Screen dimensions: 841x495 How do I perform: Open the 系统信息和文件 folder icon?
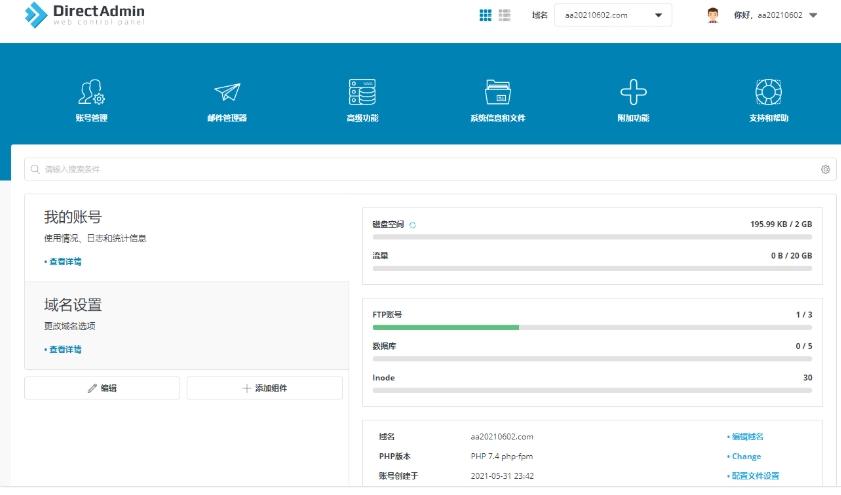click(x=497, y=93)
